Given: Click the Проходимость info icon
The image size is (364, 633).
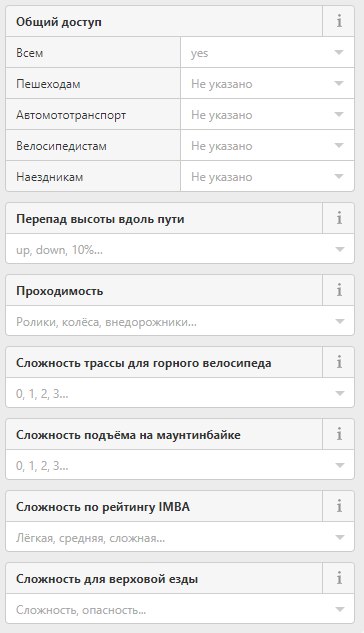Looking at the screenshot, I should click(339, 290).
